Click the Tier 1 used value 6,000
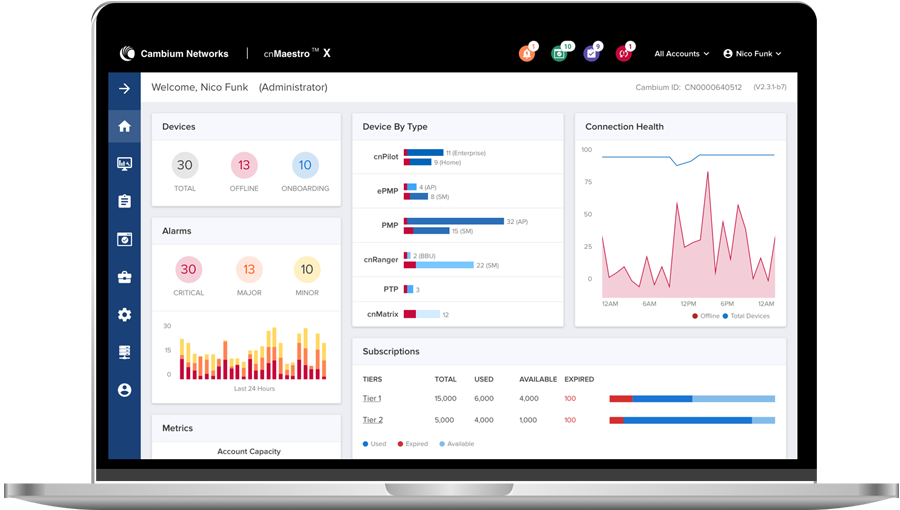This screenshot has height=510, width=900. [x=484, y=398]
